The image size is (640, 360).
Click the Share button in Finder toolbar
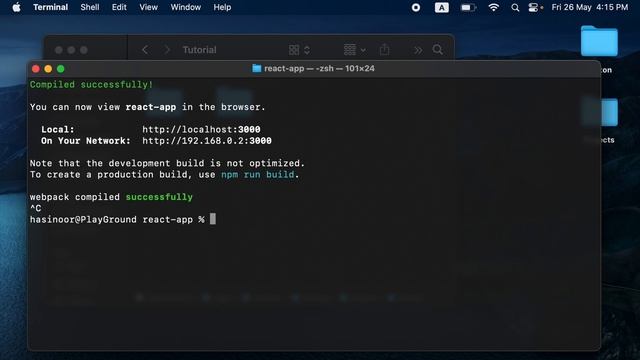(x=384, y=49)
